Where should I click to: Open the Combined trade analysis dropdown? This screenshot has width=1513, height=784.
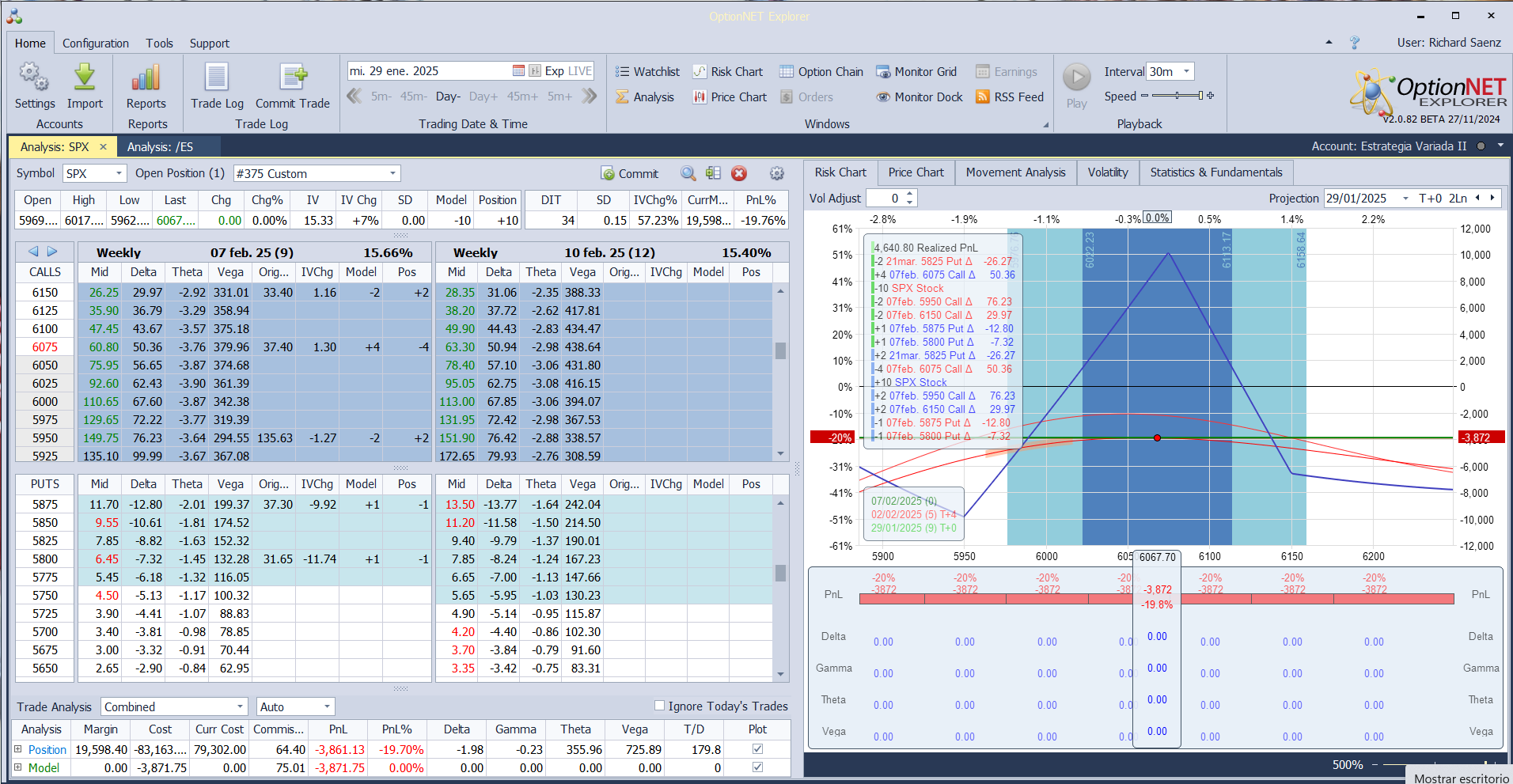[x=241, y=706]
